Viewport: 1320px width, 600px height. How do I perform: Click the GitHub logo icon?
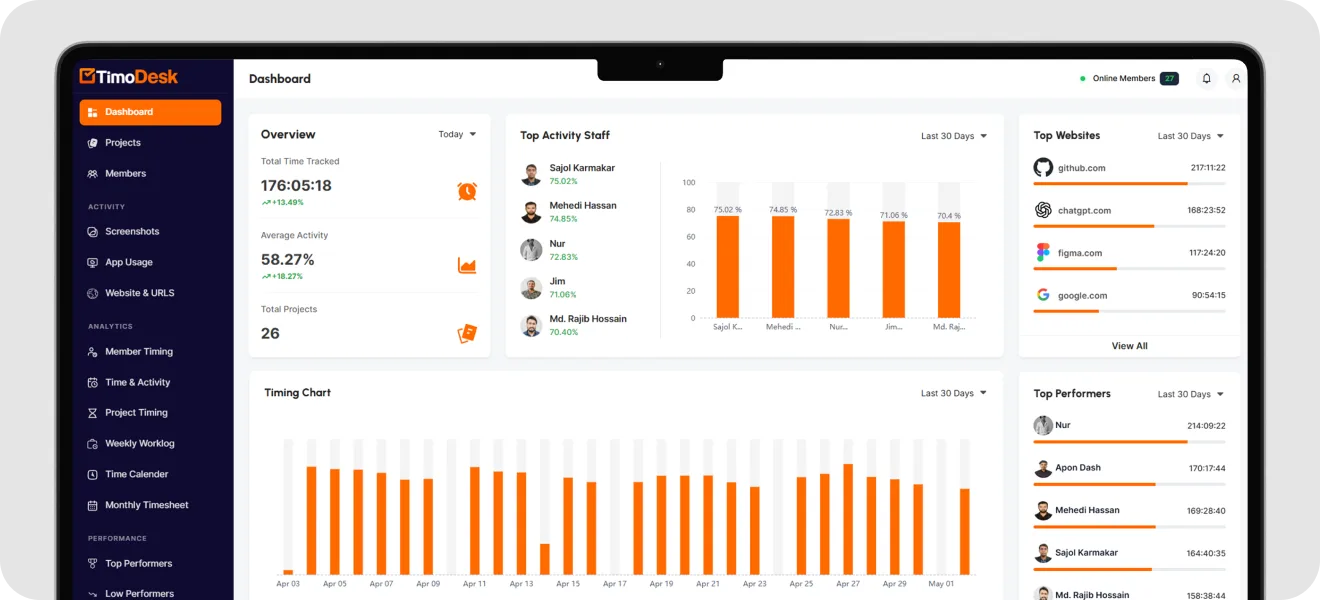(x=1043, y=168)
